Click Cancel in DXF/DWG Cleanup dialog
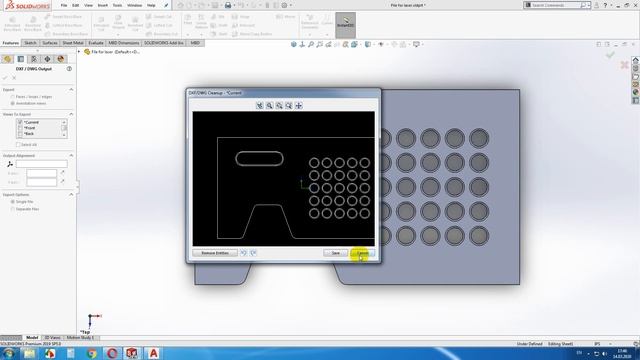640x360 pixels. click(x=362, y=253)
